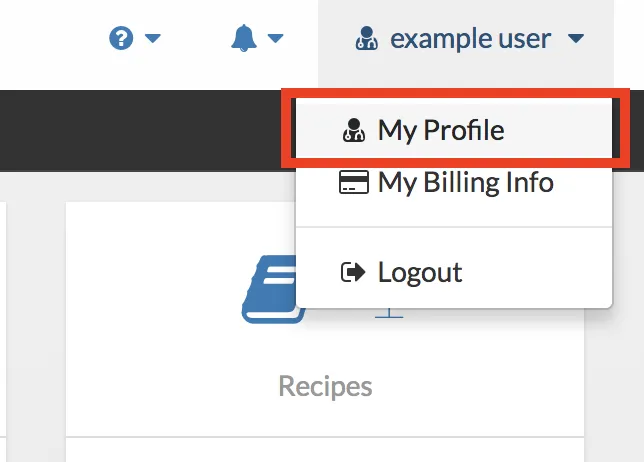Click the card panel below Recipes
Image resolution: width=644 pixels, height=462 pixels.
pyautogui.click(x=325, y=450)
